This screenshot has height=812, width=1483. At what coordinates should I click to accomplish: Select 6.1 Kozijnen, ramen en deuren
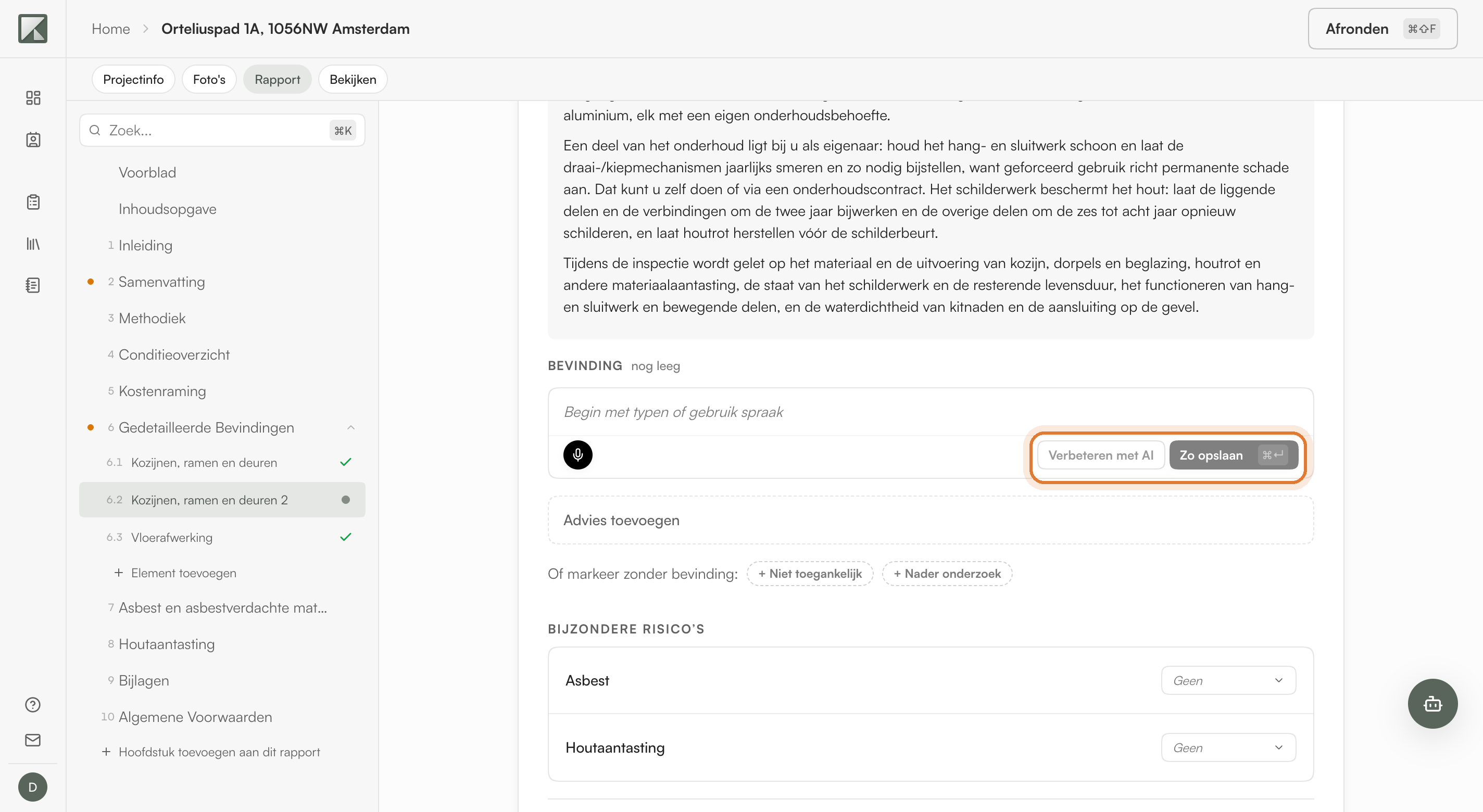[222, 463]
